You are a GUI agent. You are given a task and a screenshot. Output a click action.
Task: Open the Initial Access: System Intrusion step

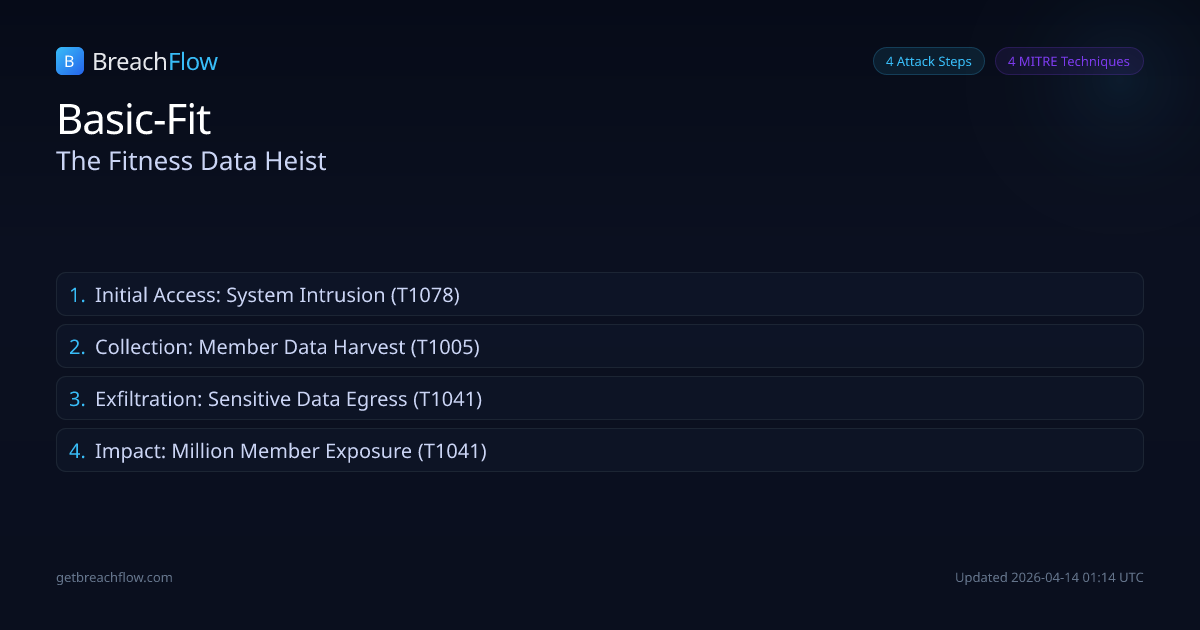point(600,295)
